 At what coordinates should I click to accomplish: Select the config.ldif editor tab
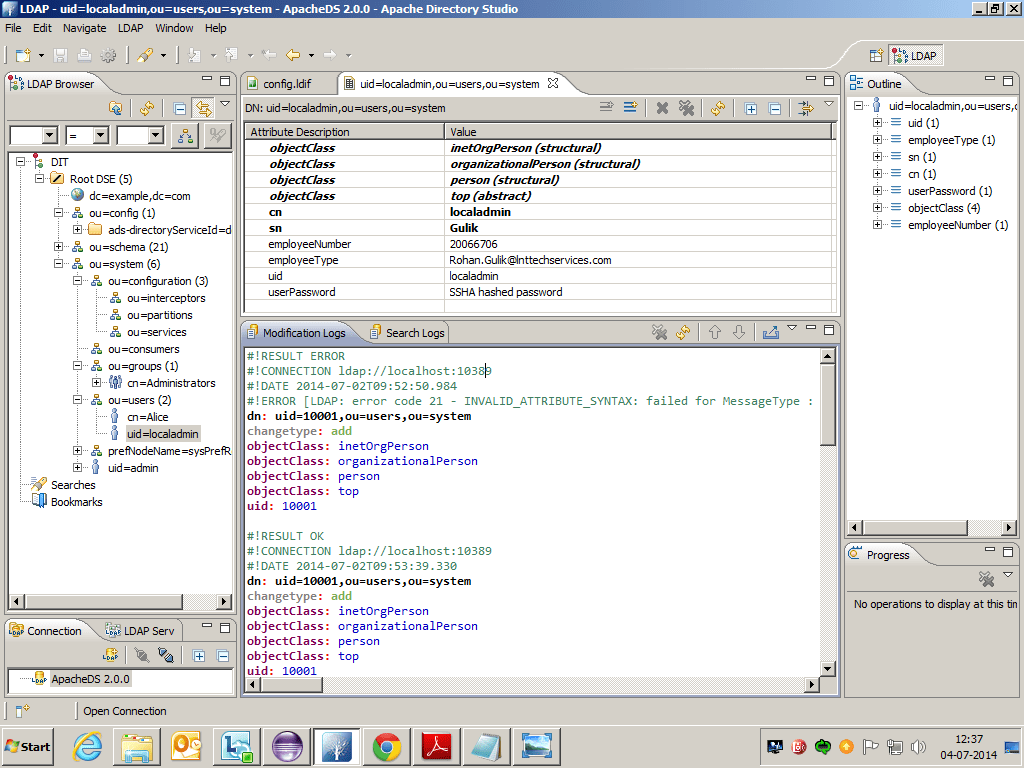(x=289, y=84)
